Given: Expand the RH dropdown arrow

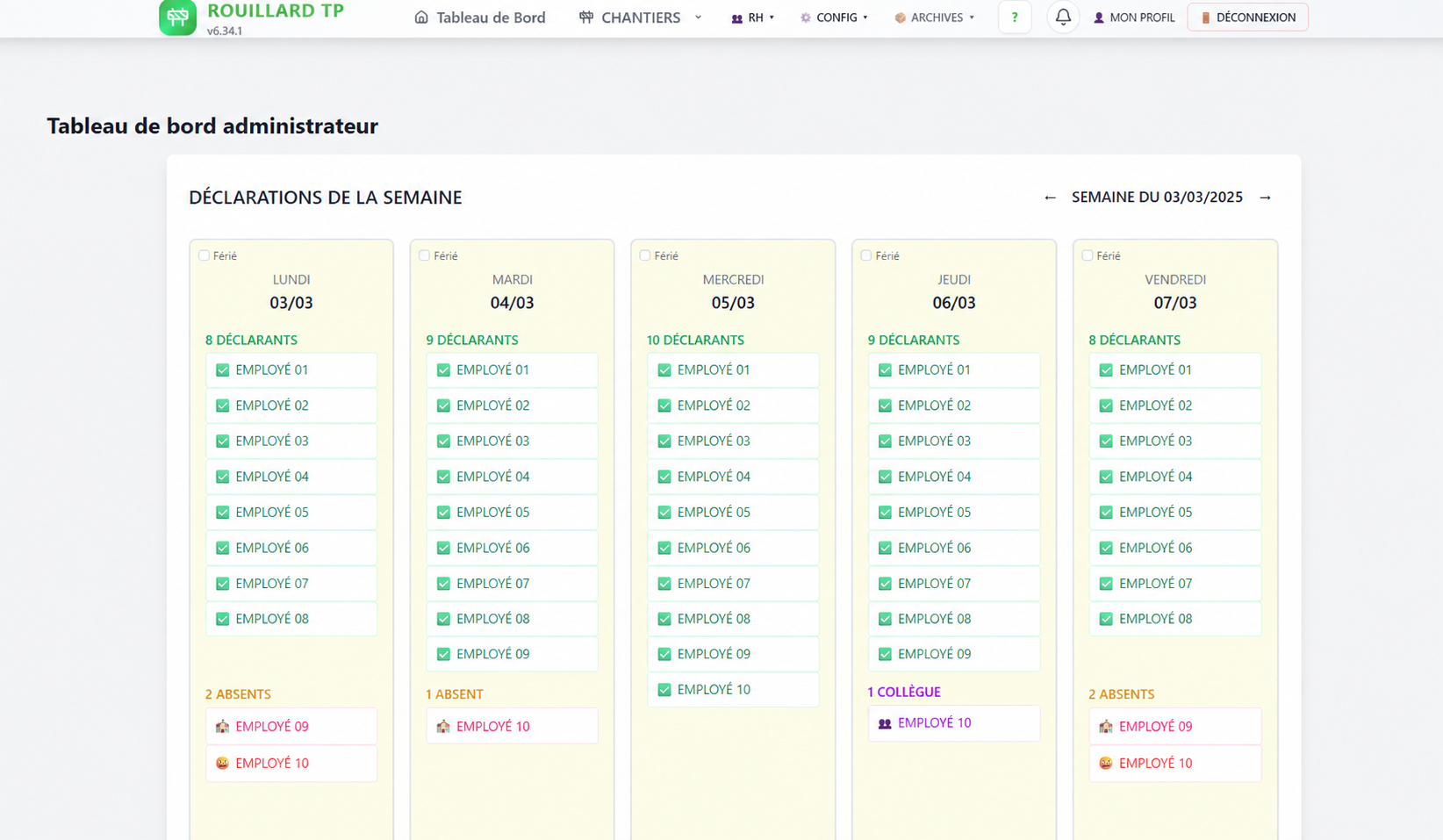Looking at the screenshot, I should pos(772,18).
